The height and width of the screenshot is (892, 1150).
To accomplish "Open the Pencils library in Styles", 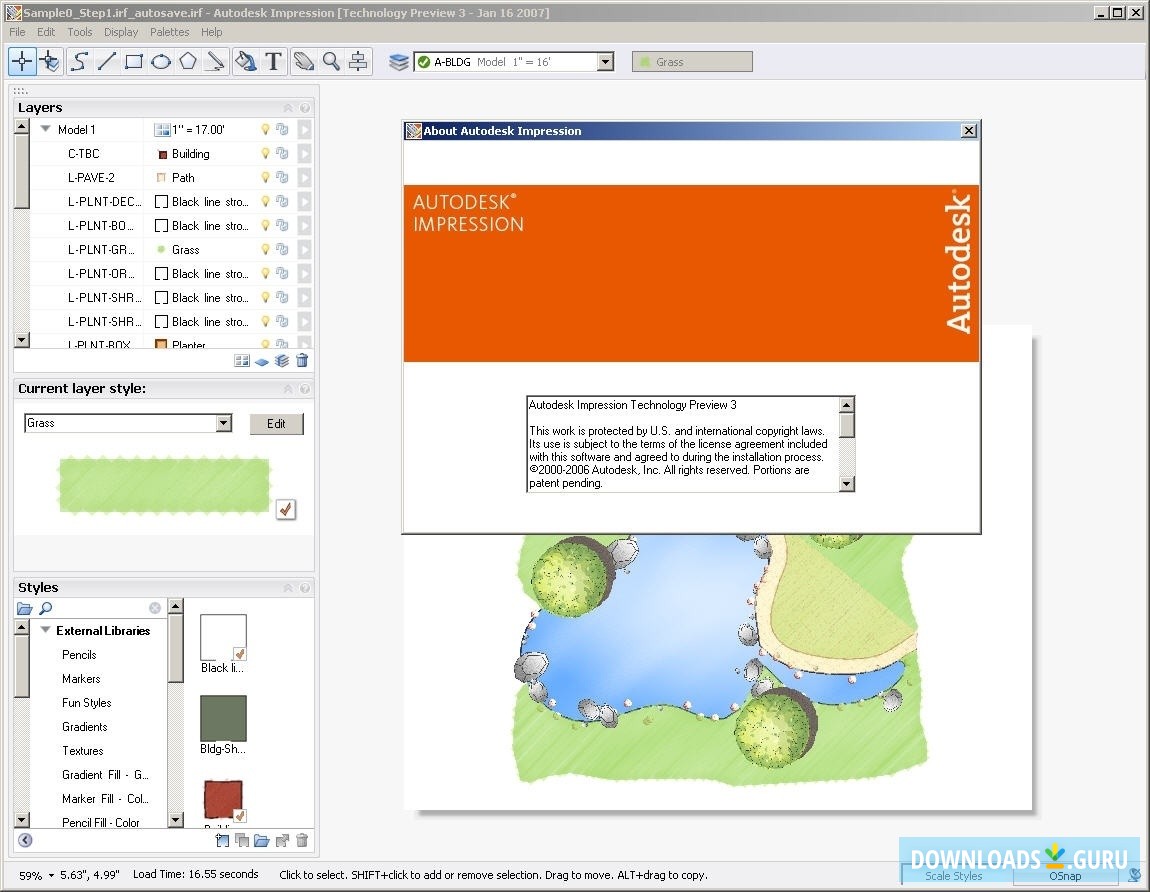I will pyautogui.click(x=79, y=654).
